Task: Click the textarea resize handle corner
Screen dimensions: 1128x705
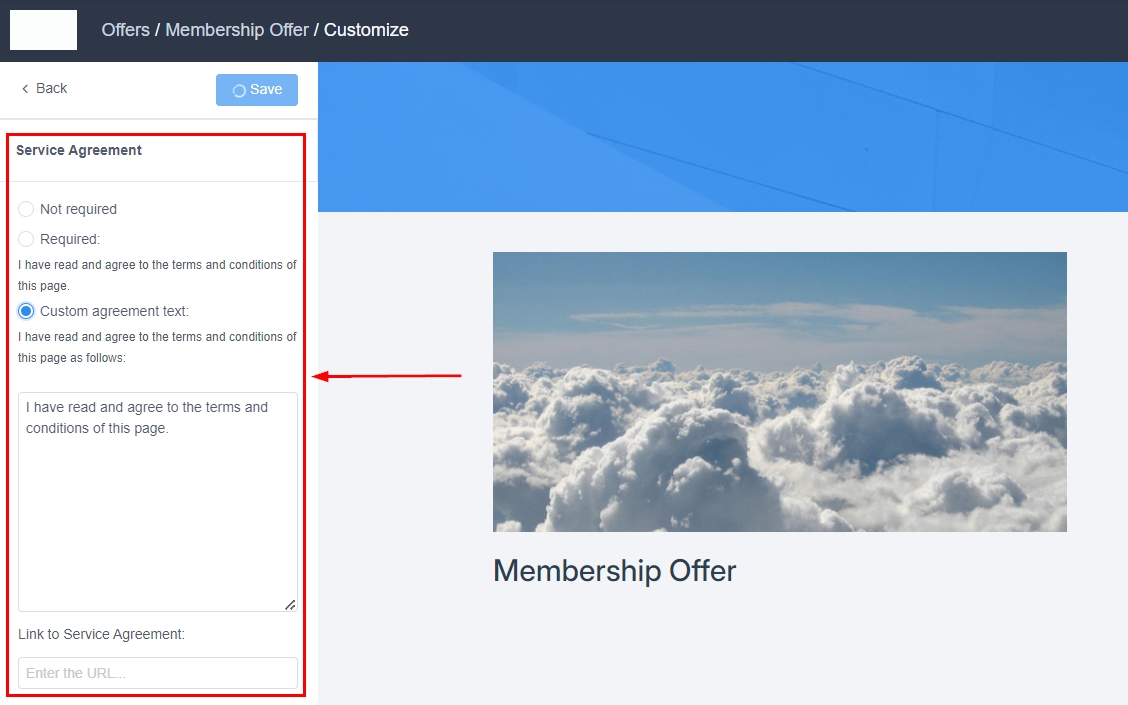Action: tap(290, 604)
